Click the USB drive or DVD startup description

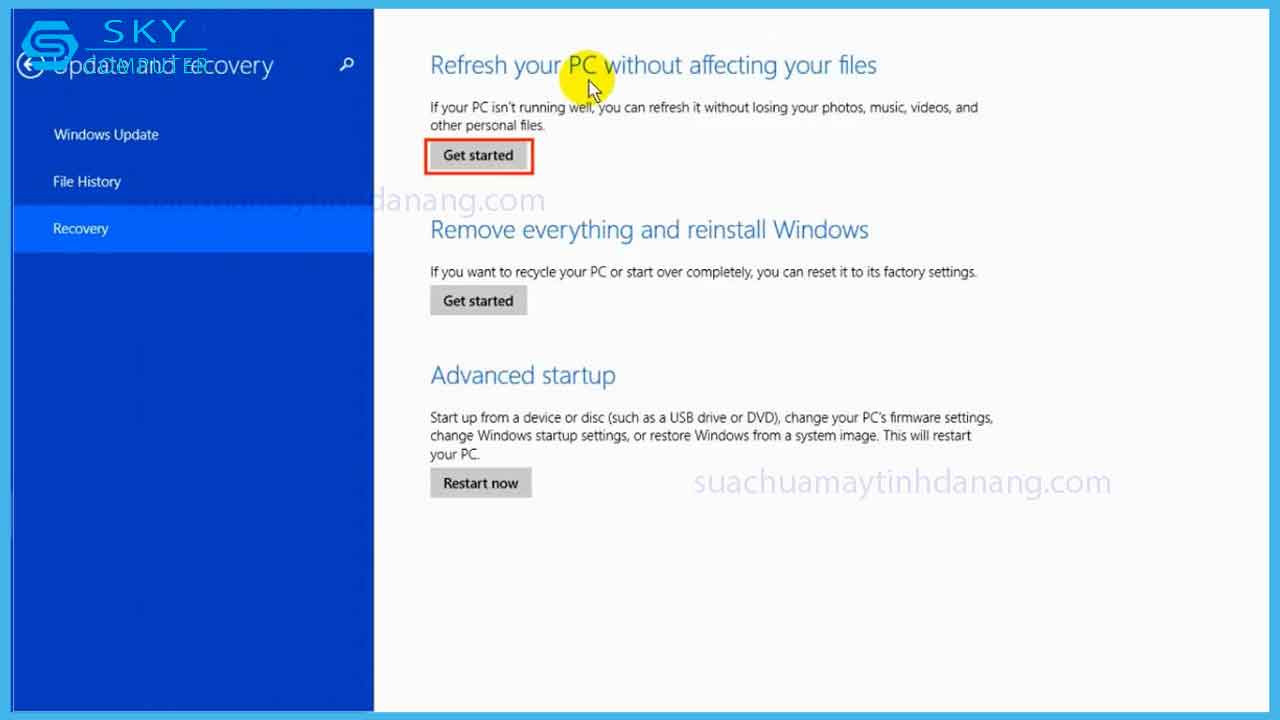click(710, 435)
